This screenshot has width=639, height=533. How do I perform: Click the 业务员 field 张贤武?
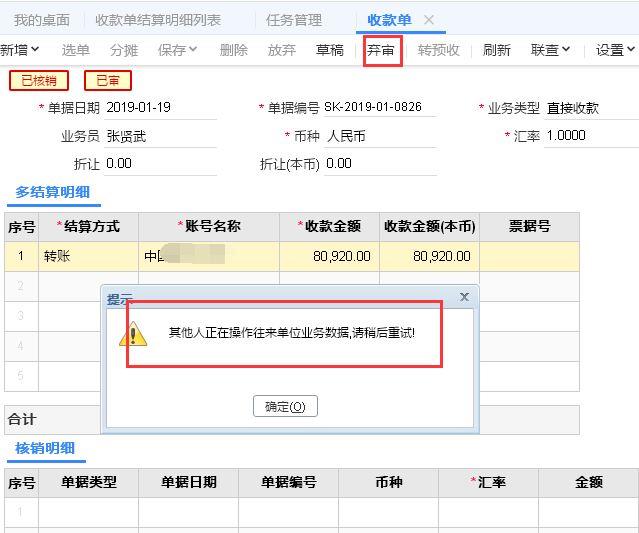[160, 136]
